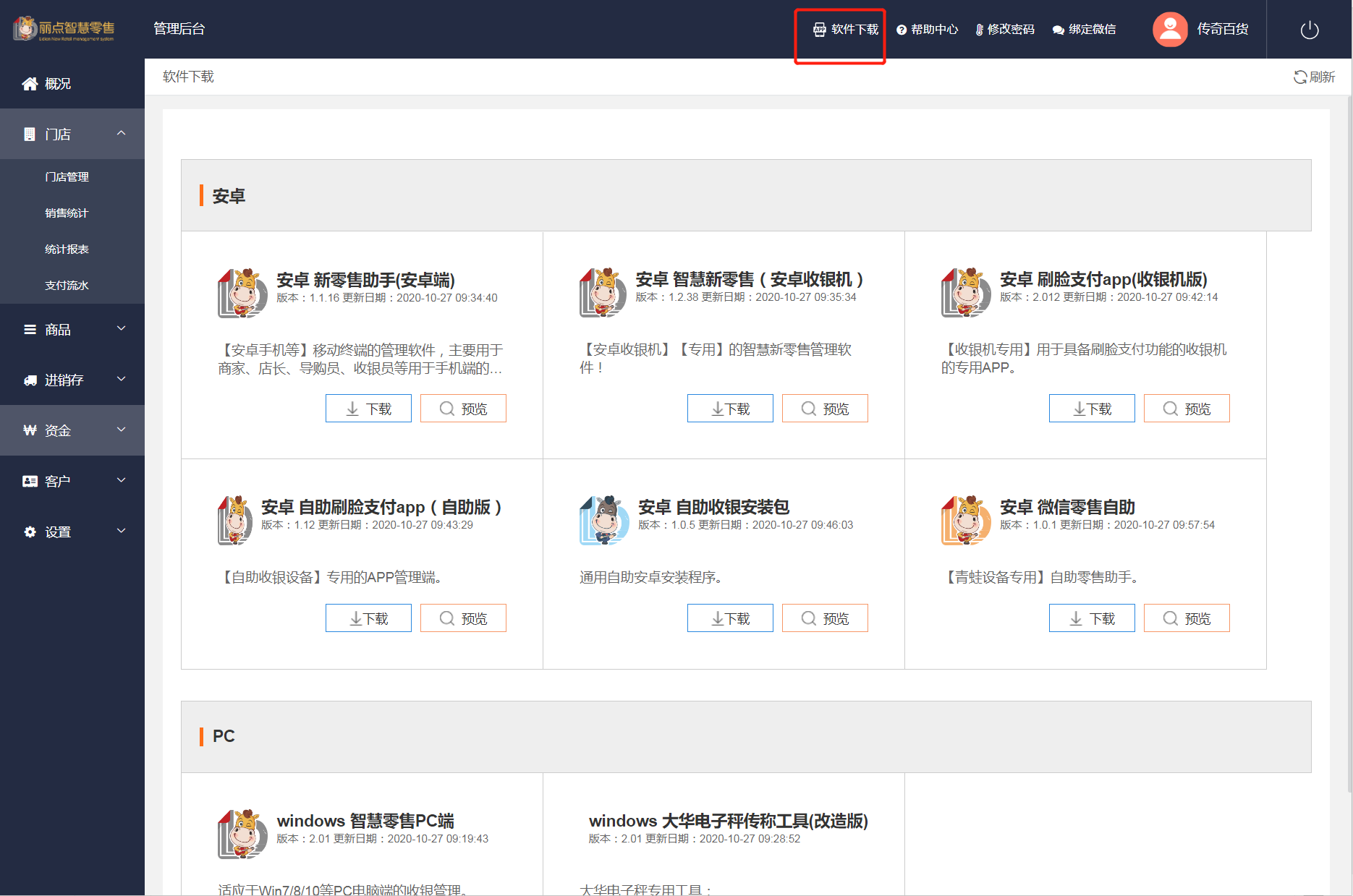
Task: Click the 新零售助手(安卓端) app icon
Action: click(x=242, y=293)
